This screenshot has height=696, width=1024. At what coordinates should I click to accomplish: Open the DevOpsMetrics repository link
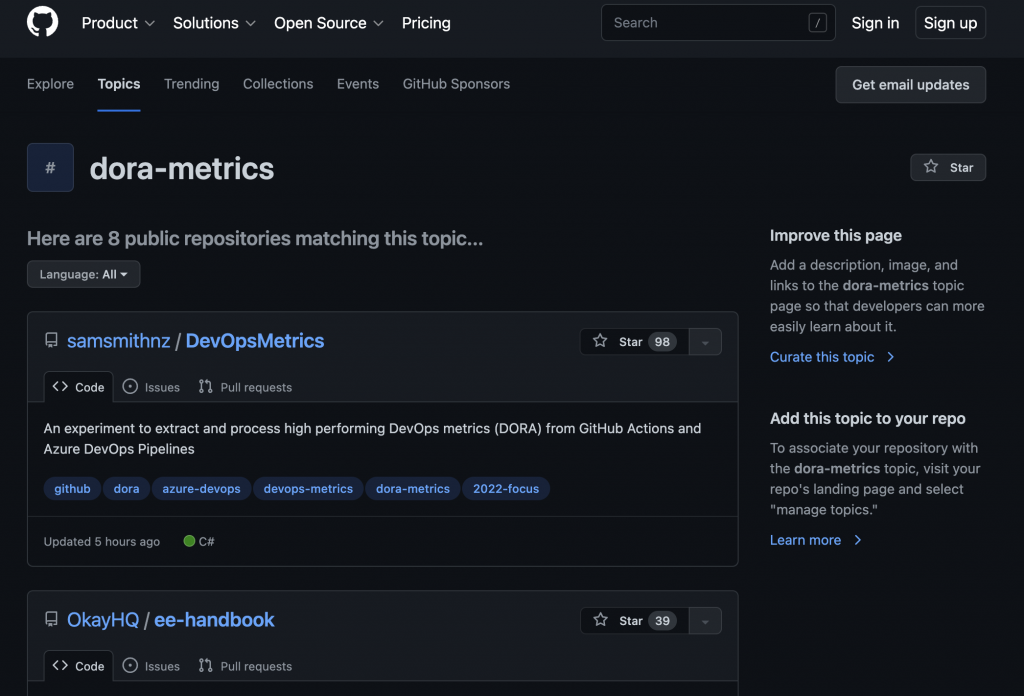255,341
